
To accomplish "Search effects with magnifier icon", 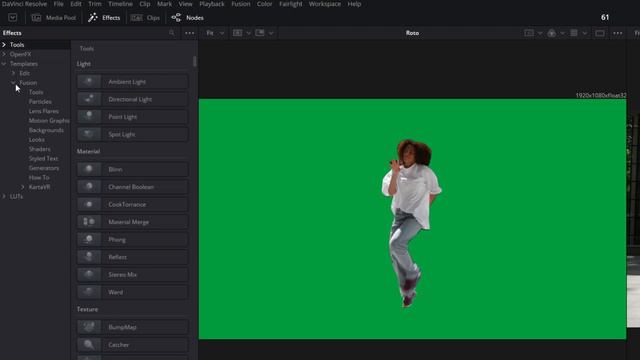I will pyautogui.click(x=172, y=33).
